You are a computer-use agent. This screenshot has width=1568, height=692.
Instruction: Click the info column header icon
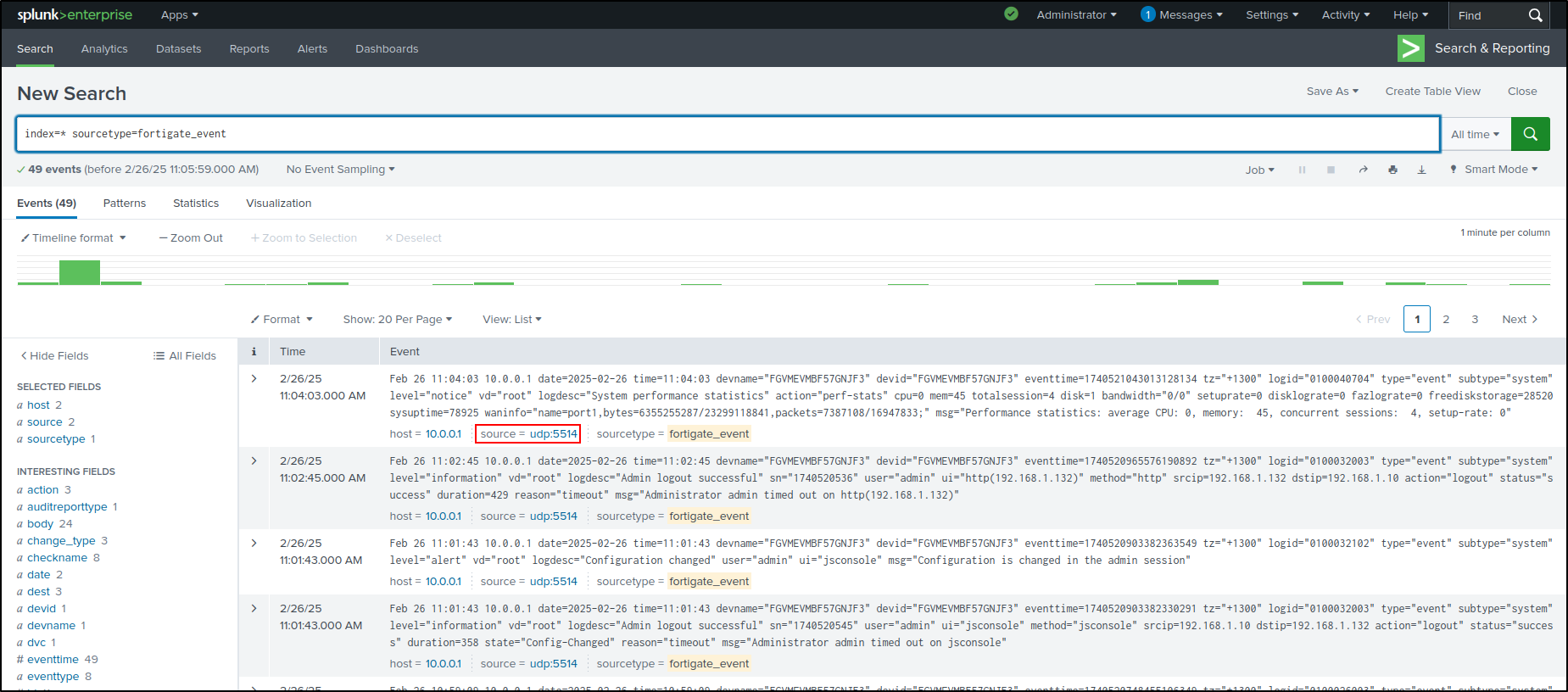tap(254, 351)
